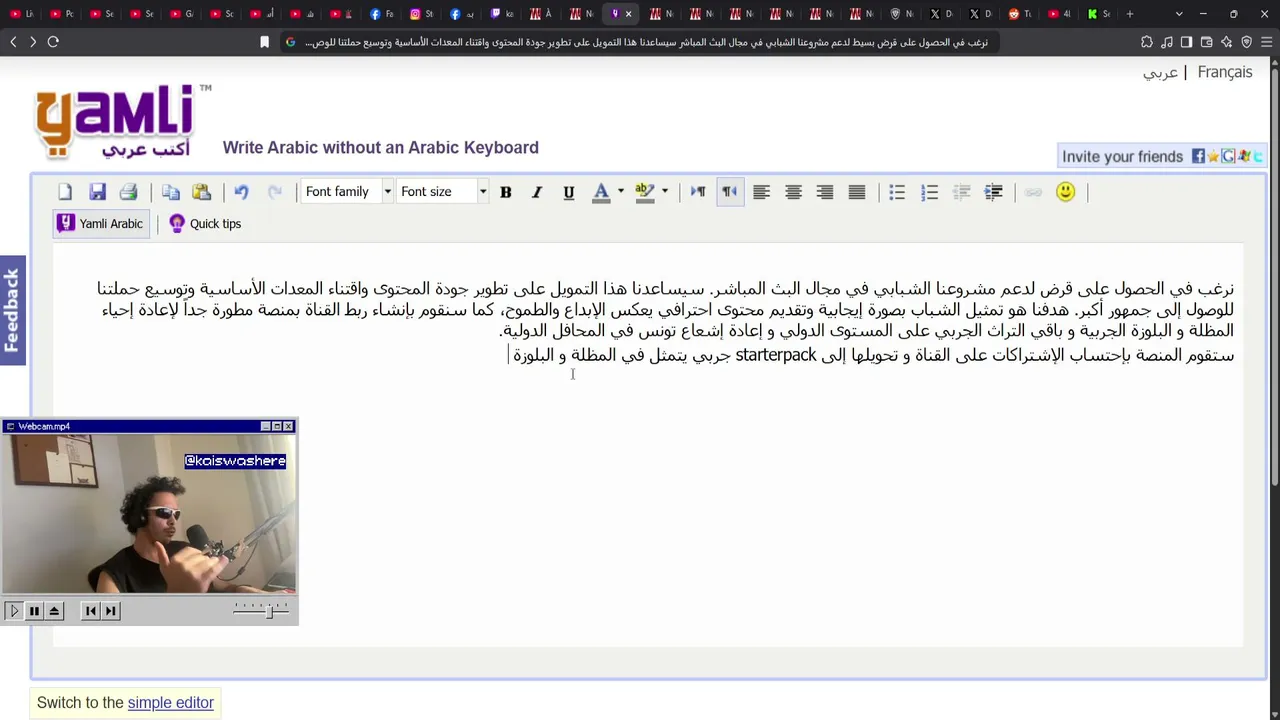Switch to the Twitch browser tab
Image resolution: width=1280 pixels, height=720 pixels.
pos(501,14)
